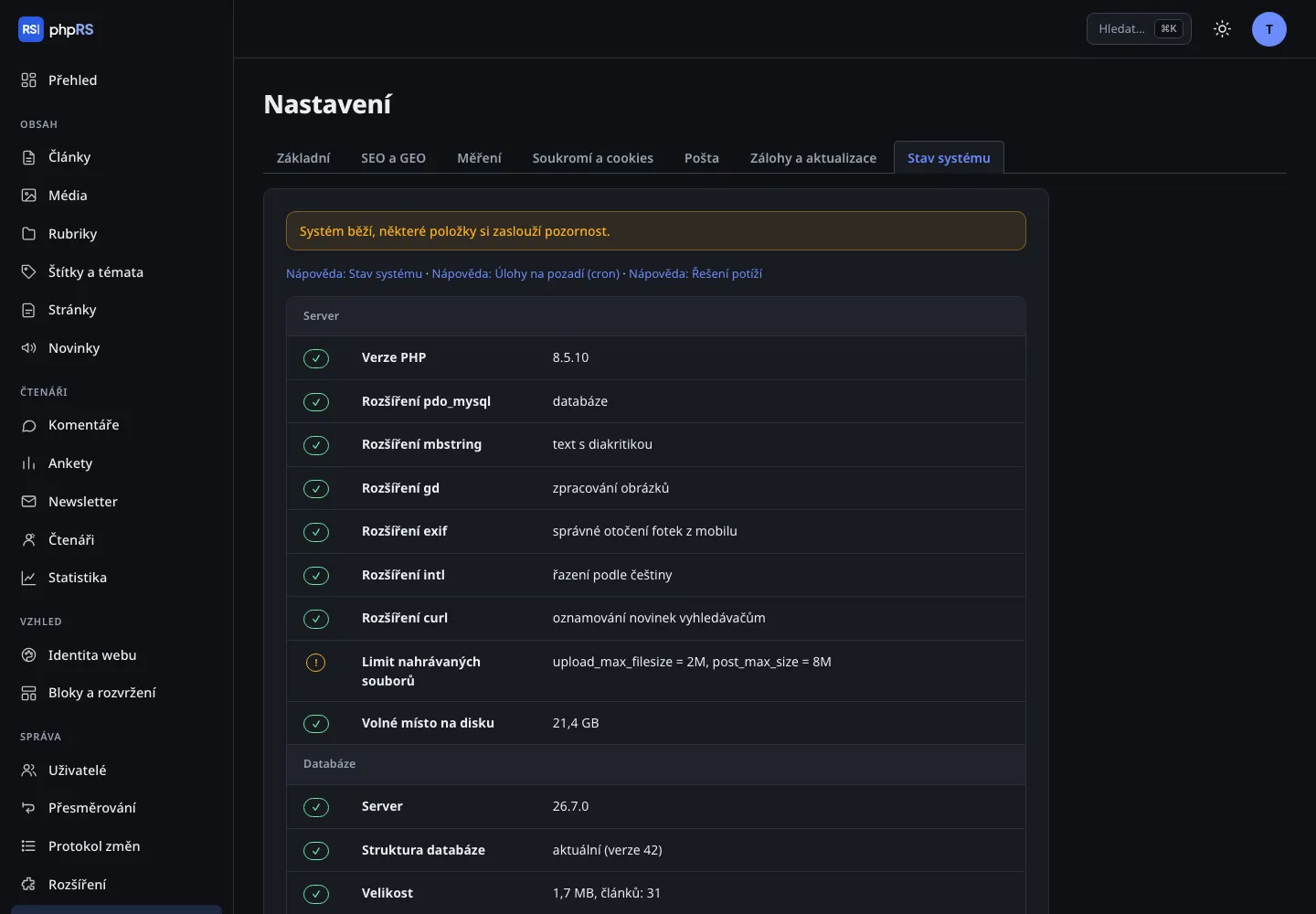Image resolution: width=1316 pixels, height=914 pixels.
Task: Click the system warning banner message
Action: [656, 231]
